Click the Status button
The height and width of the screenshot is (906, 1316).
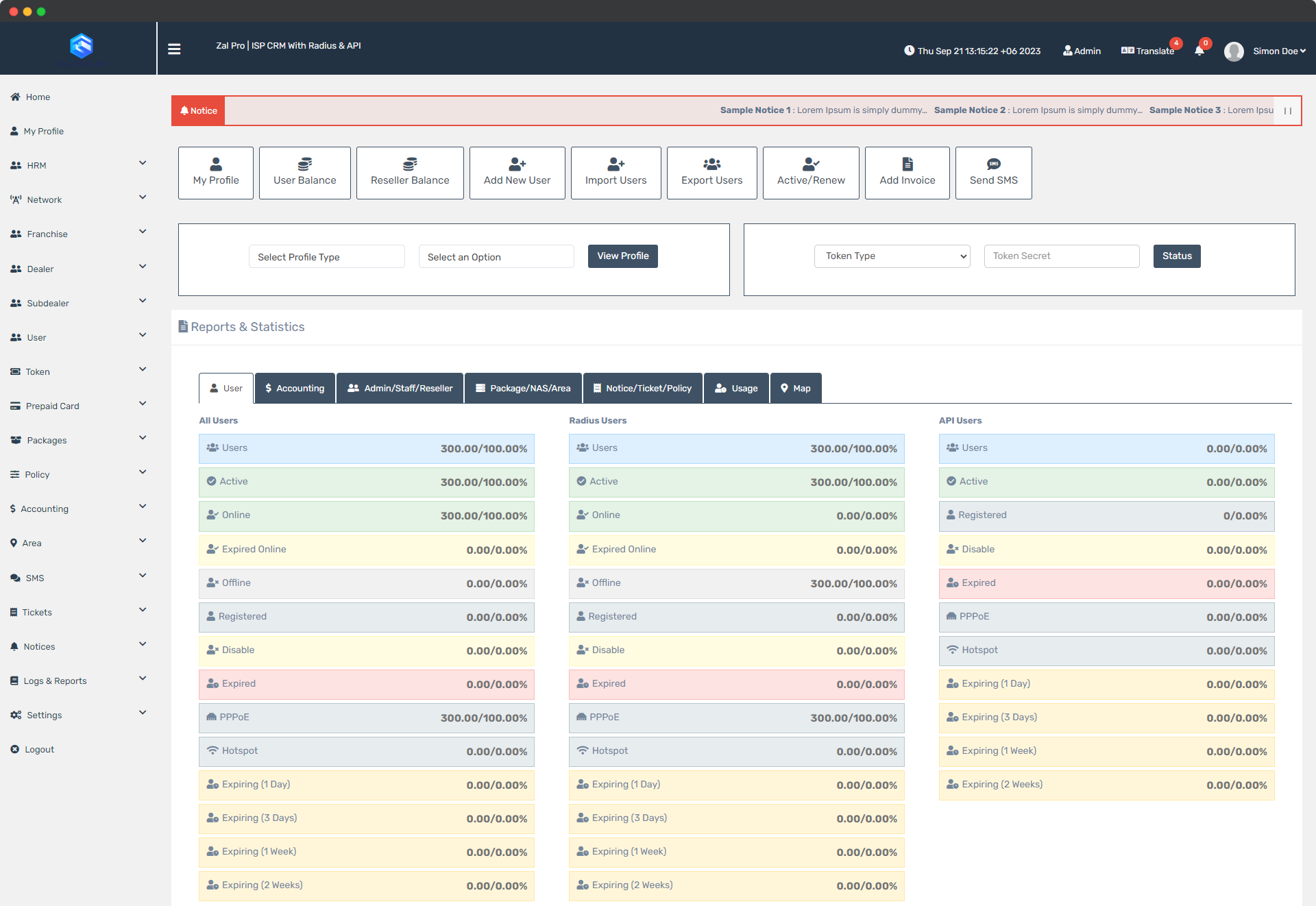pos(1177,256)
